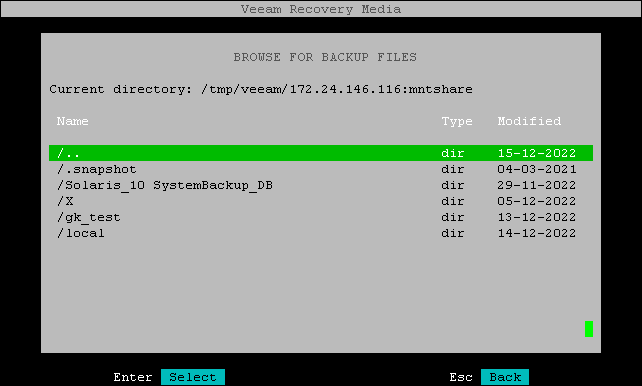Click the date 14-12-2022
This screenshot has width=642, height=386.
(537, 233)
